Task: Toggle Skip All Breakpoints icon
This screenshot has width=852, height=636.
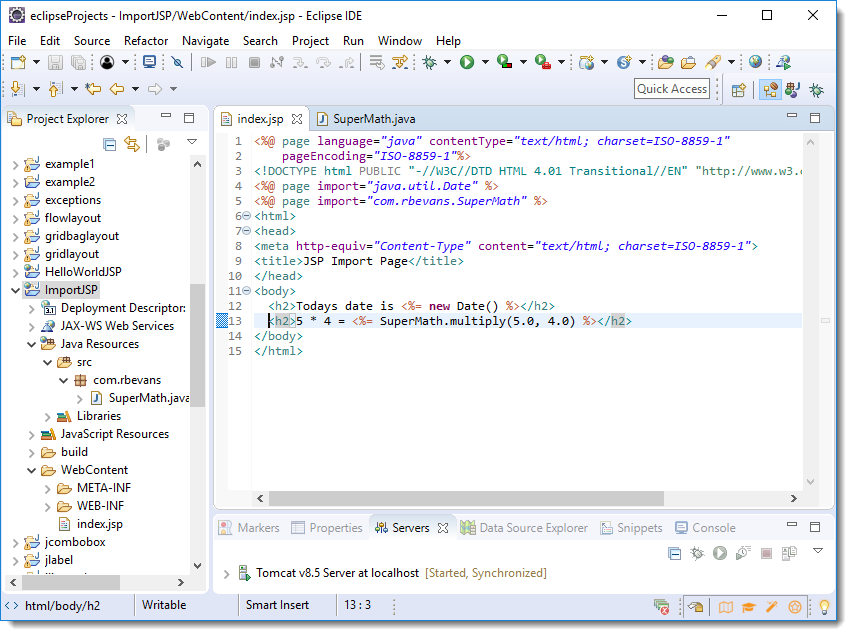Action: (x=177, y=63)
